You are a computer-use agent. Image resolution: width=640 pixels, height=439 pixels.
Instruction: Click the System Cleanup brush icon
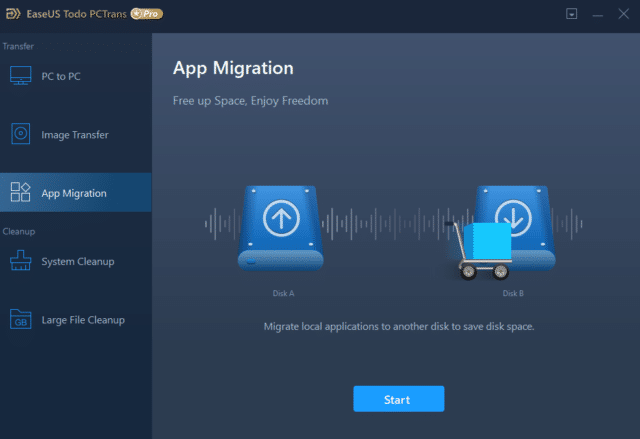20,260
